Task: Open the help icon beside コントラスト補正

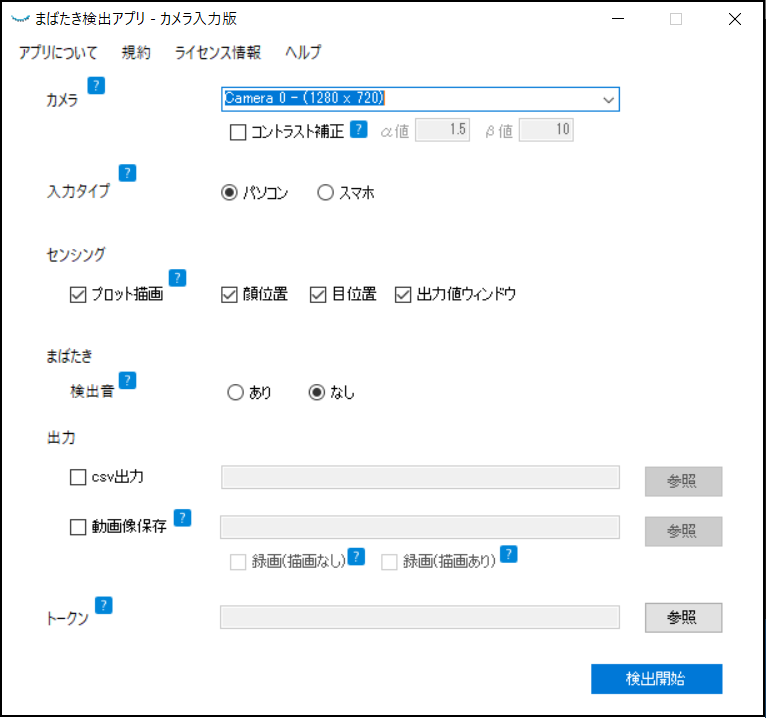Action: pos(359,129)
